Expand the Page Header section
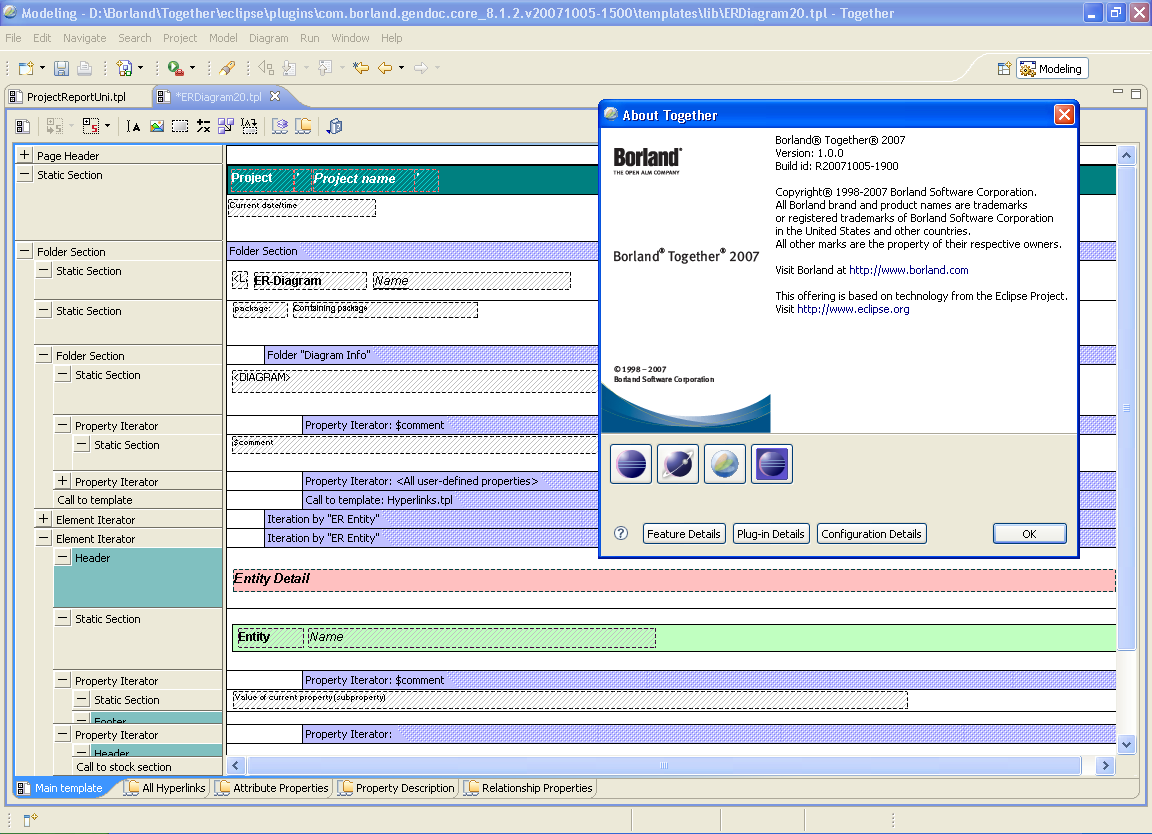This screenshot has height=834, width=1152. pyautogui.click(x=25, y=156)
